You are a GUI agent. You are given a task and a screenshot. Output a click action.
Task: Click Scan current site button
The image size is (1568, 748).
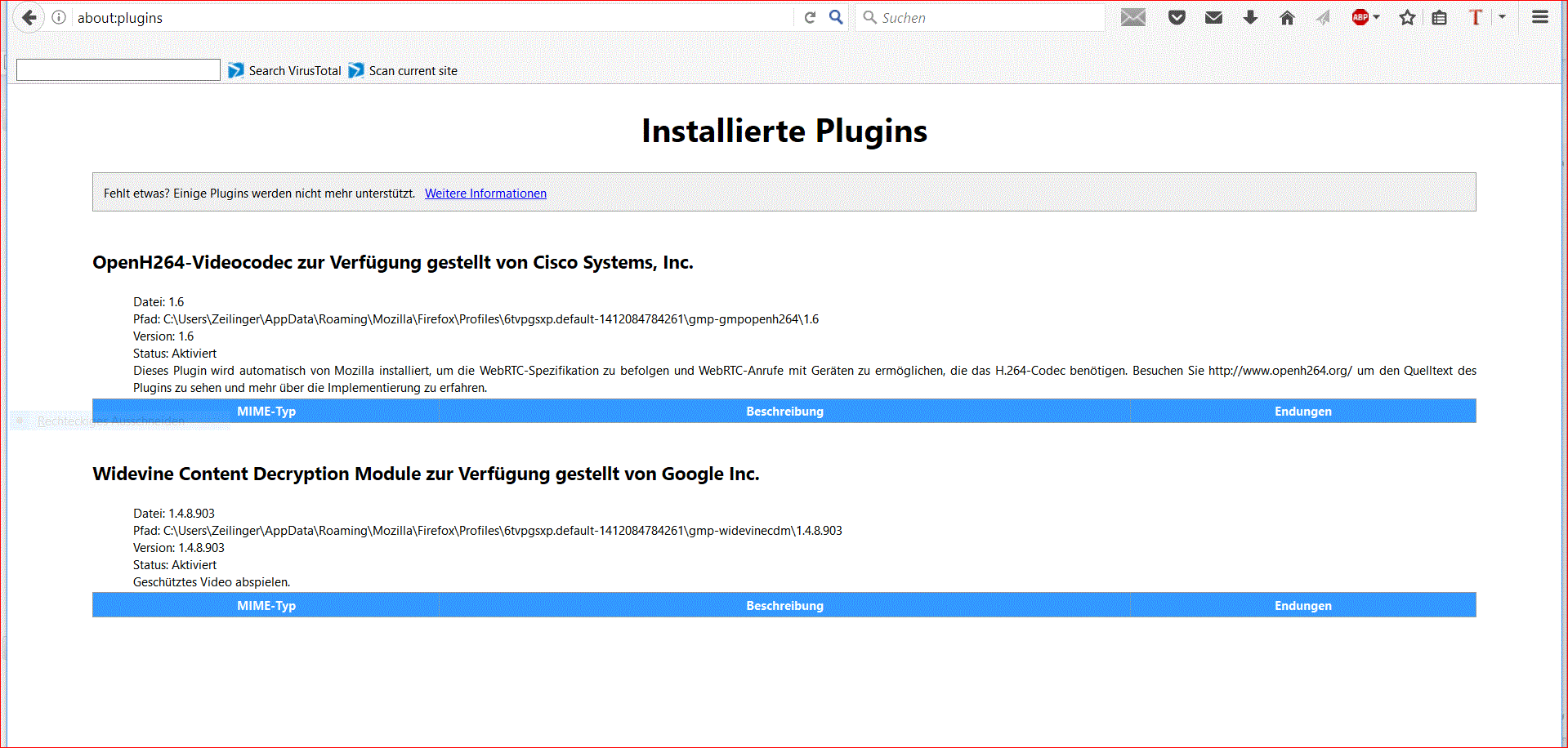pyautogui.click(x=404, y=71)
